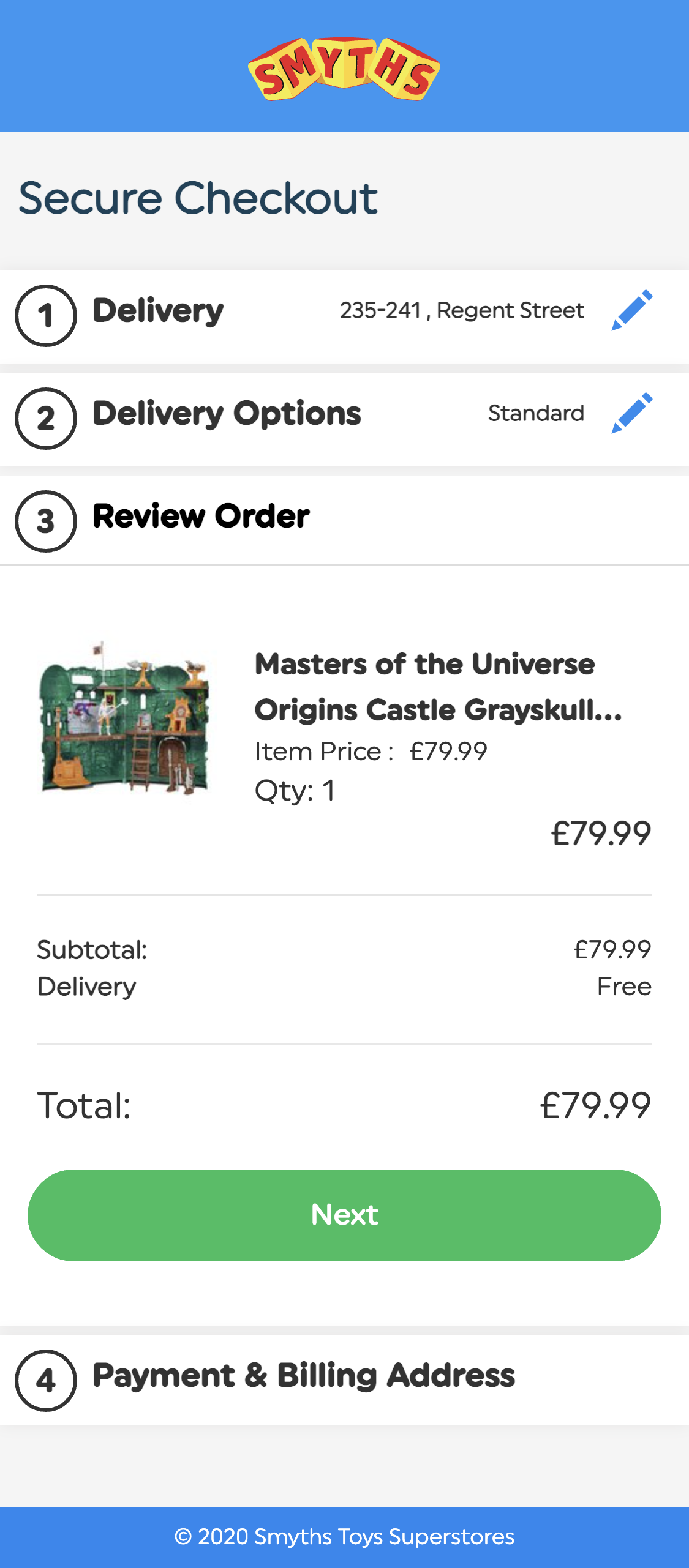Image resolution: width=689 pixels, height=1568 pixels.
Task: Expand the Delivery section heading
Action: [x=158, y=310]
